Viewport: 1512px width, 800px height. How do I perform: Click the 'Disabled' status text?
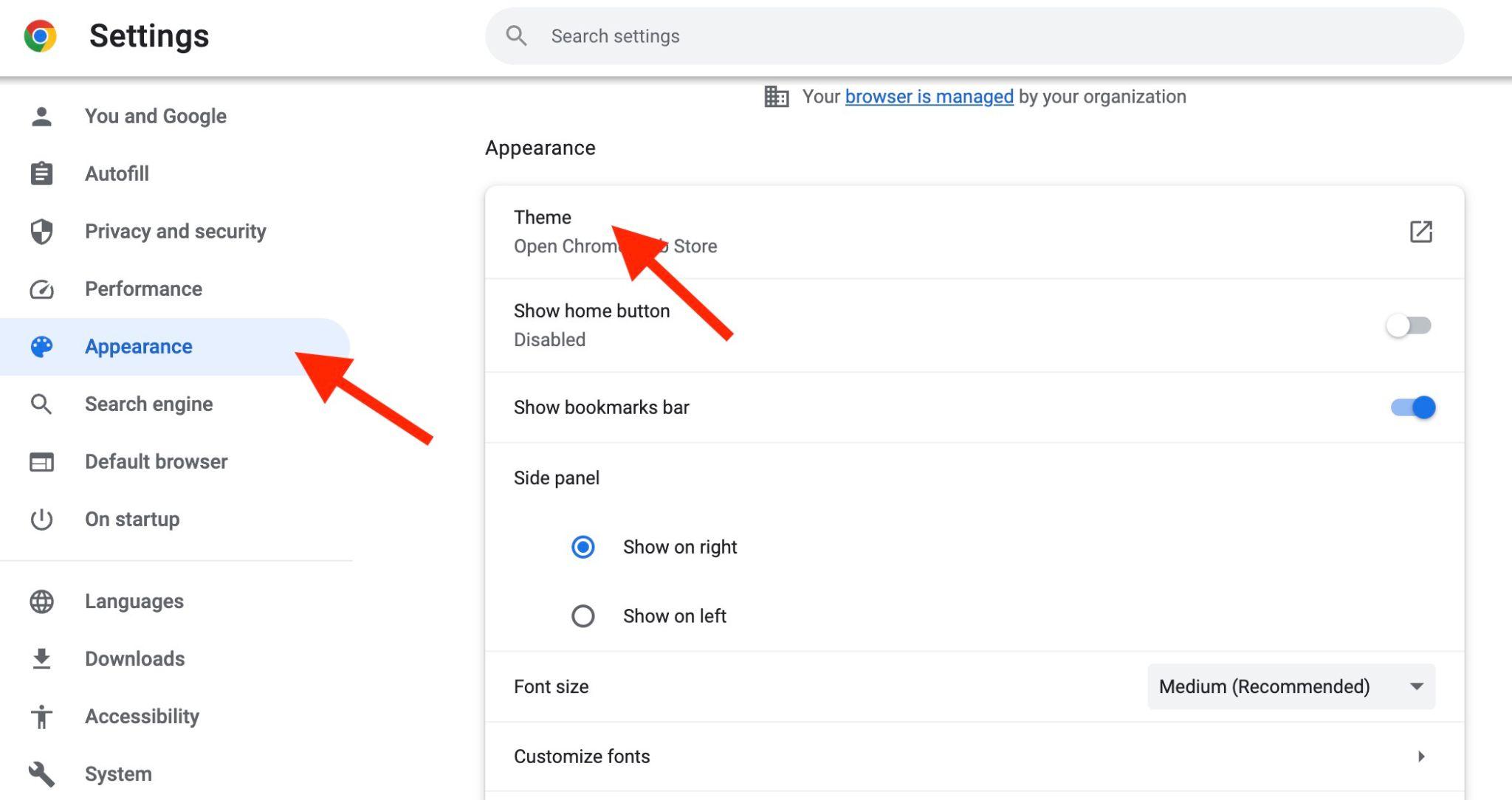coord(549,339)
